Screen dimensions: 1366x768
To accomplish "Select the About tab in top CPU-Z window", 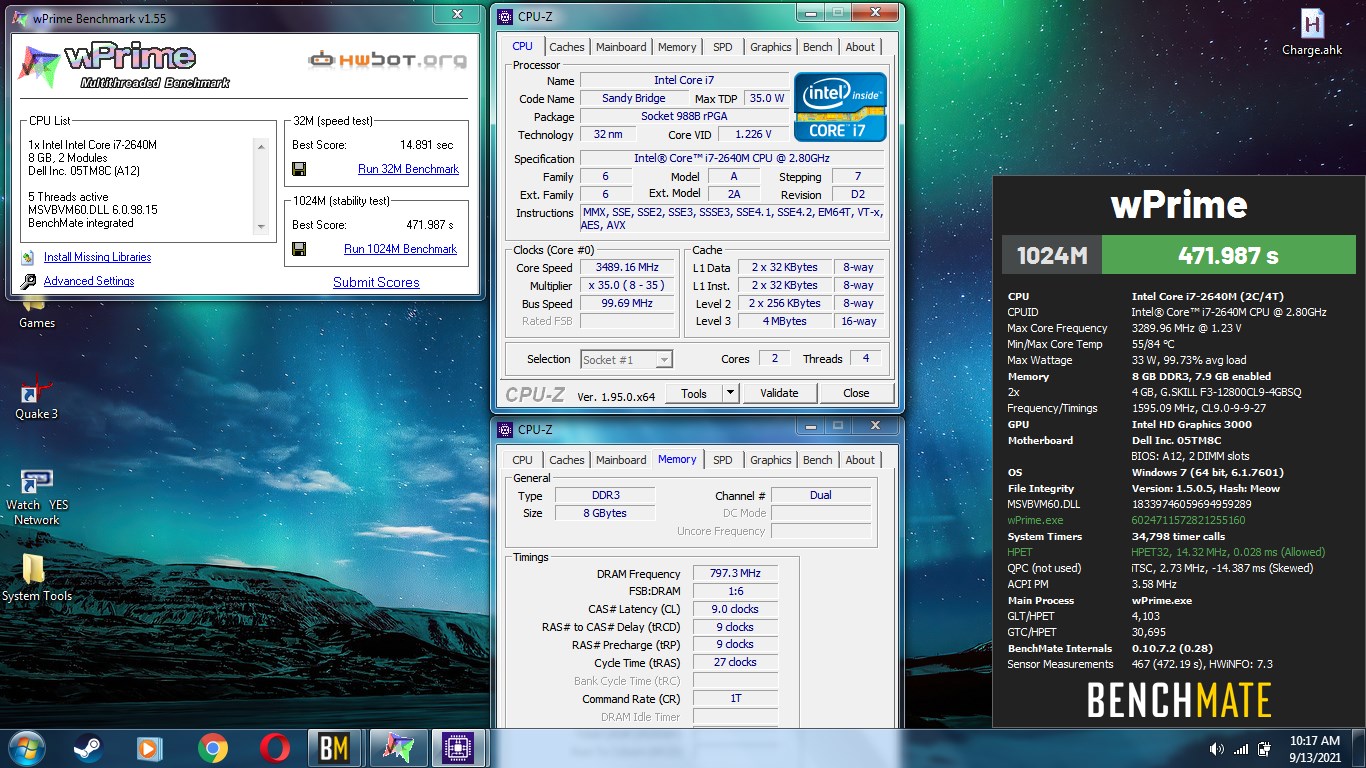I will click(860, 47).
